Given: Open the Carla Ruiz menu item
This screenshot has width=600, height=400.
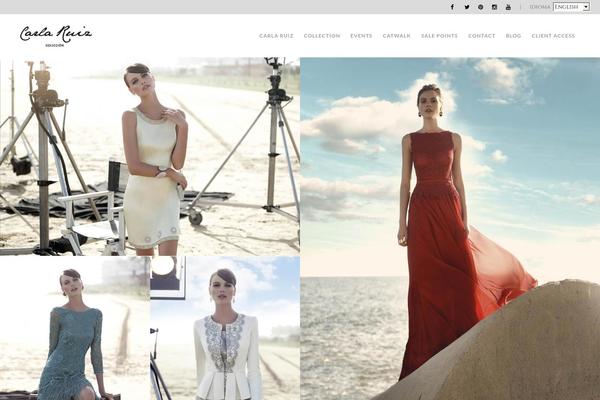Looking at the screenshot, I should [276, 36].
